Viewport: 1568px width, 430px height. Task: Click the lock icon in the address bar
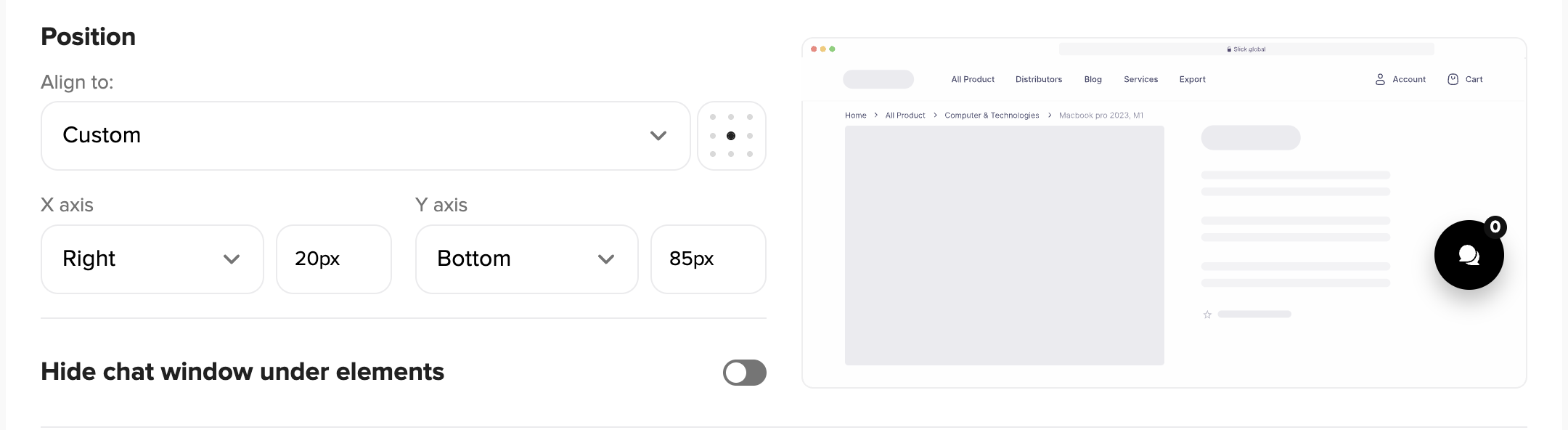pos(1229,49)
